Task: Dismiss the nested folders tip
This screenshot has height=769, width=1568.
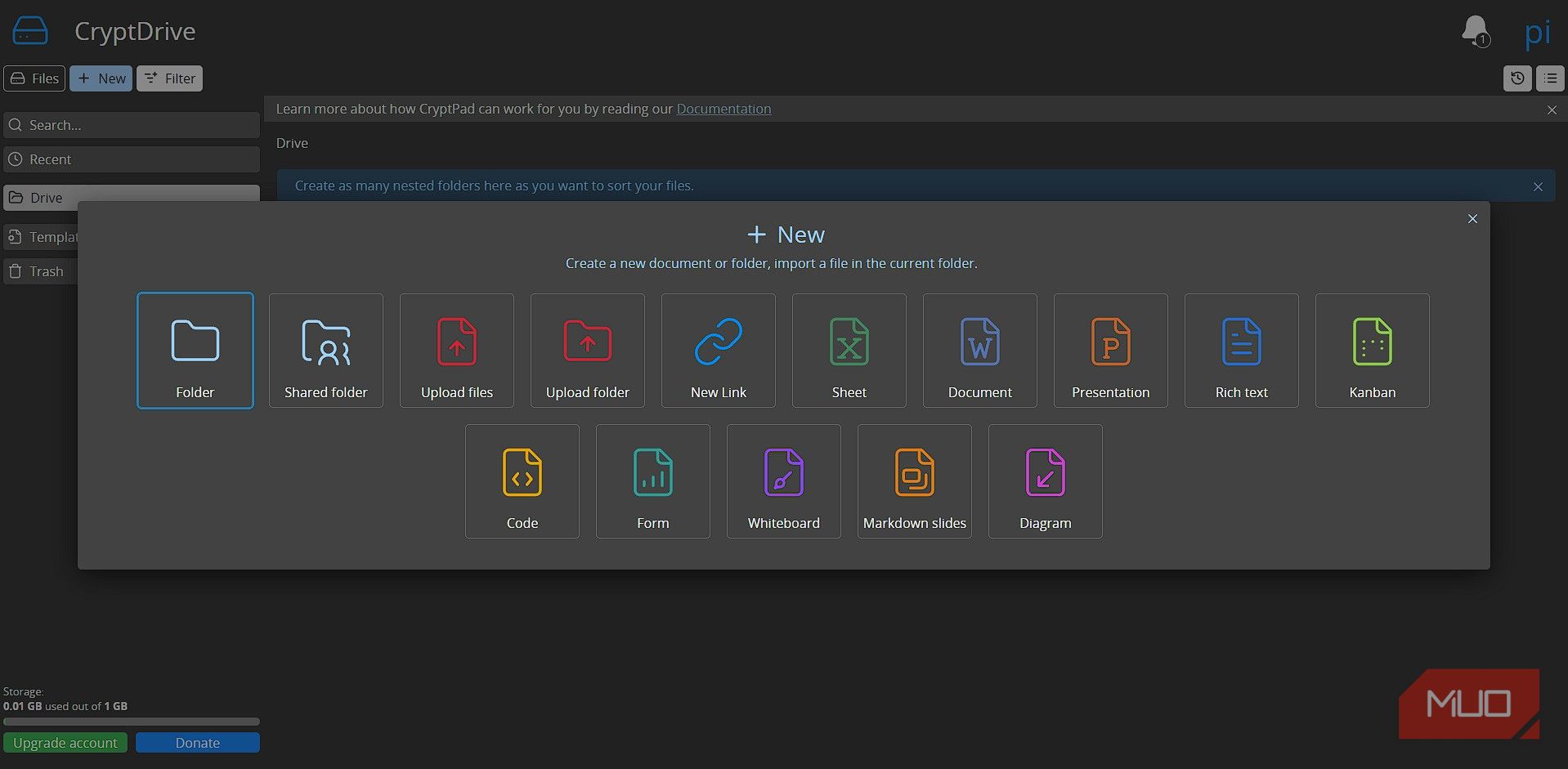Action: point(1538,186)
